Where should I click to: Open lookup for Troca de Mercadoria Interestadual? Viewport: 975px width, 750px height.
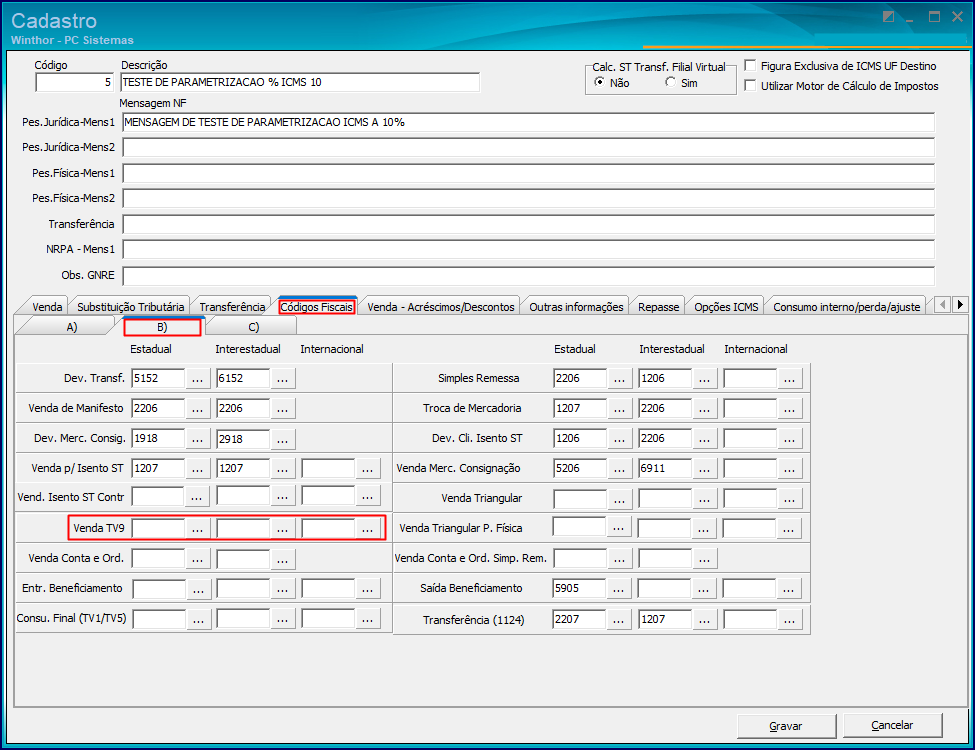705,408
